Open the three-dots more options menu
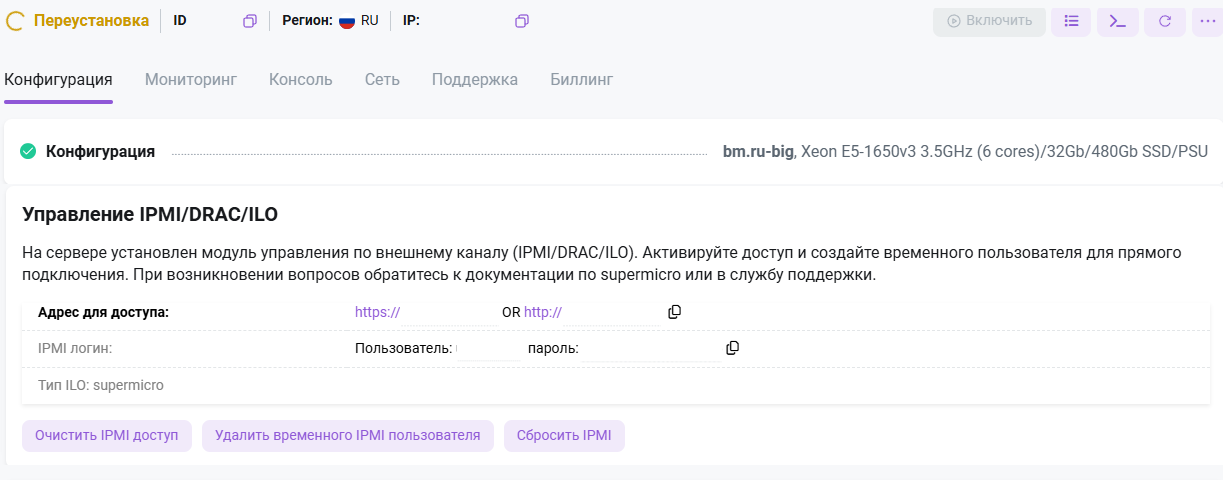Viewport: 1223px width, 480px height. (x=1206, y=21)
